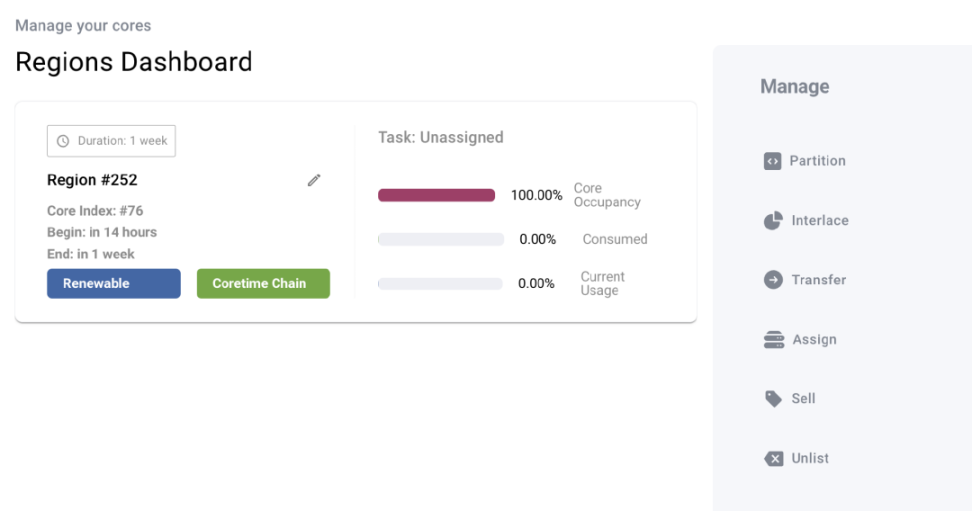972x511 pixels.
Task: Click the Regions Dashboard heading
Action: pos(134,62)
